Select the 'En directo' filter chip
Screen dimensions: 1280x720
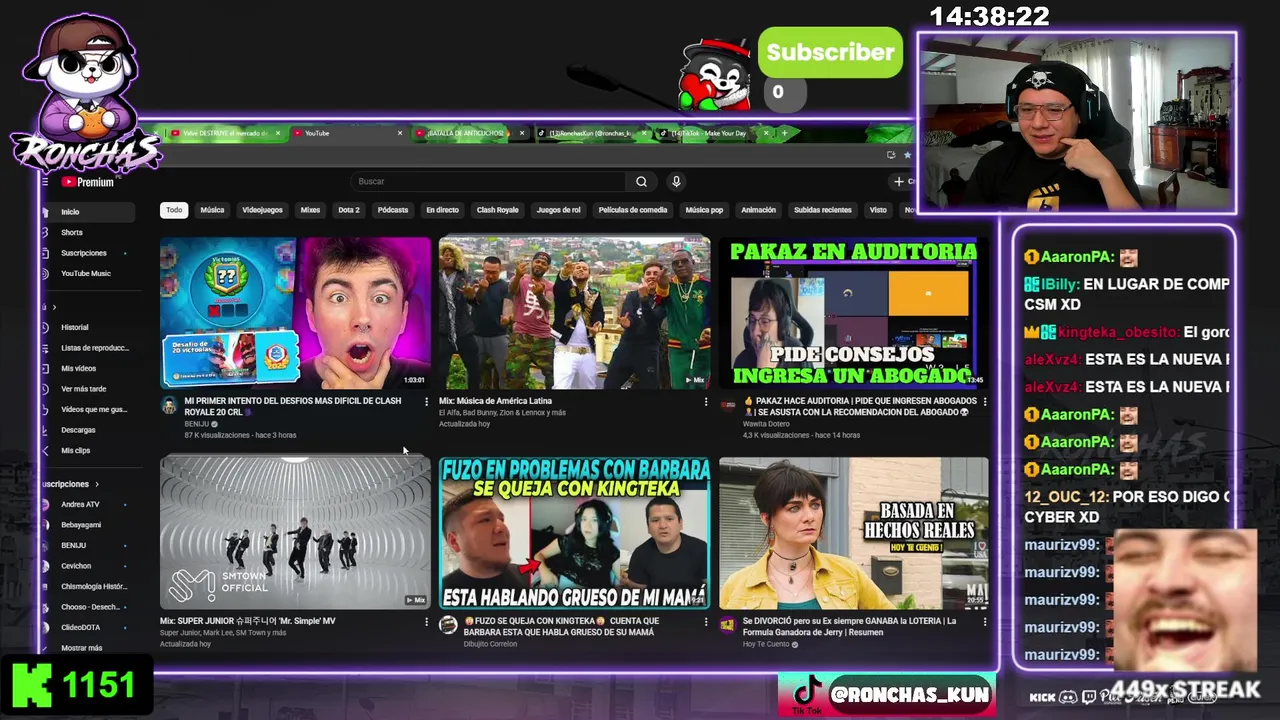pyautogui.click(x=442, y=210)
